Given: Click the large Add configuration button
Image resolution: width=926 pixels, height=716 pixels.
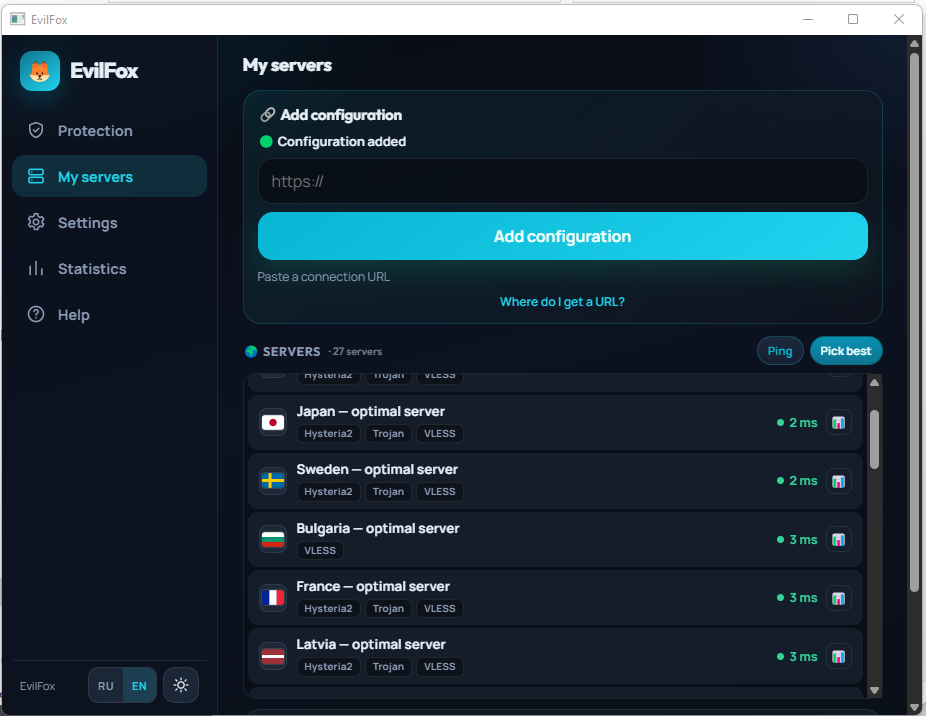Looking at the screenshot, I should click(x=563, y=236).
